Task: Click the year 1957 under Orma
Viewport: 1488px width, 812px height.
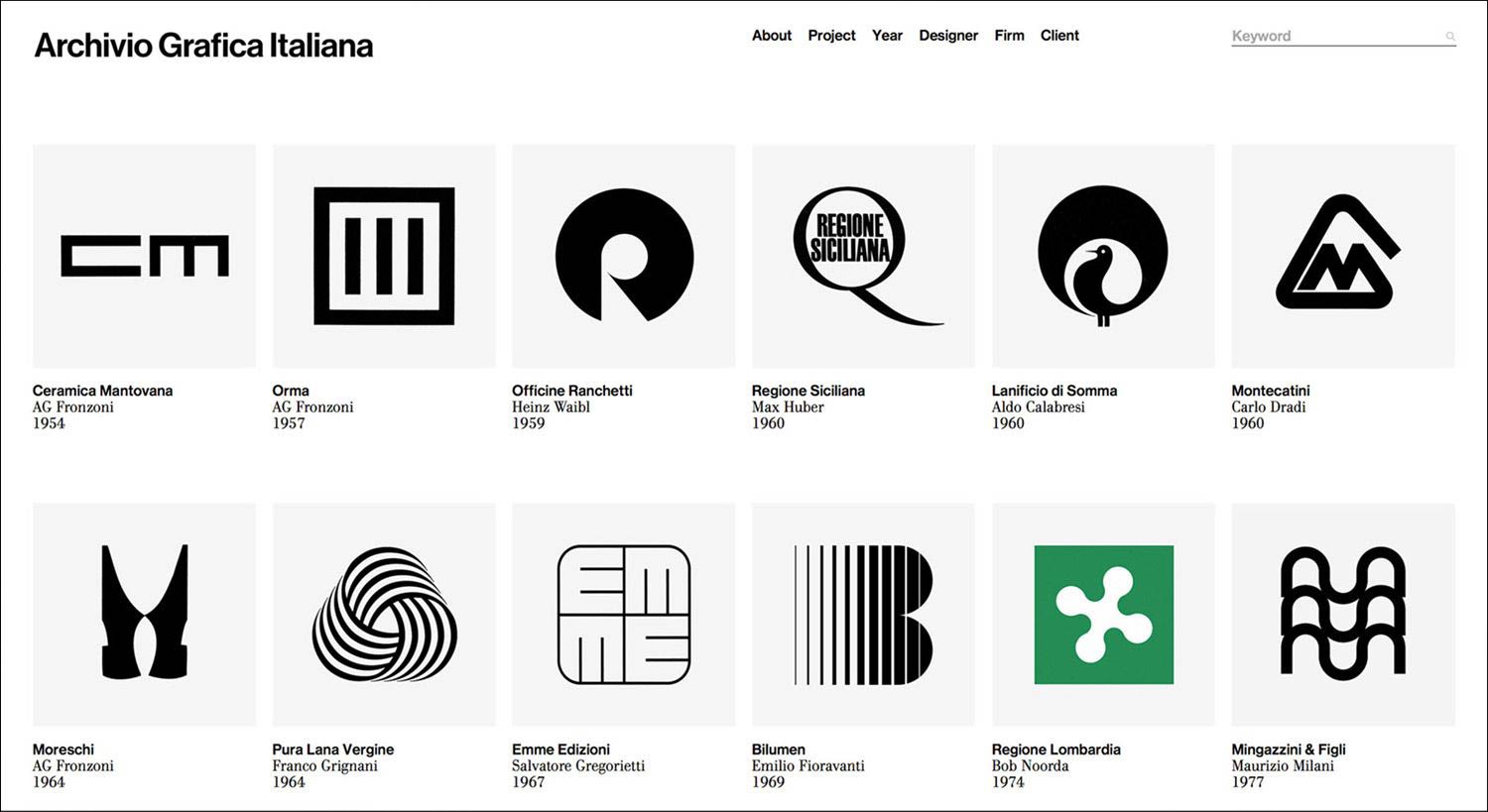Action: (x=289, y=423)
